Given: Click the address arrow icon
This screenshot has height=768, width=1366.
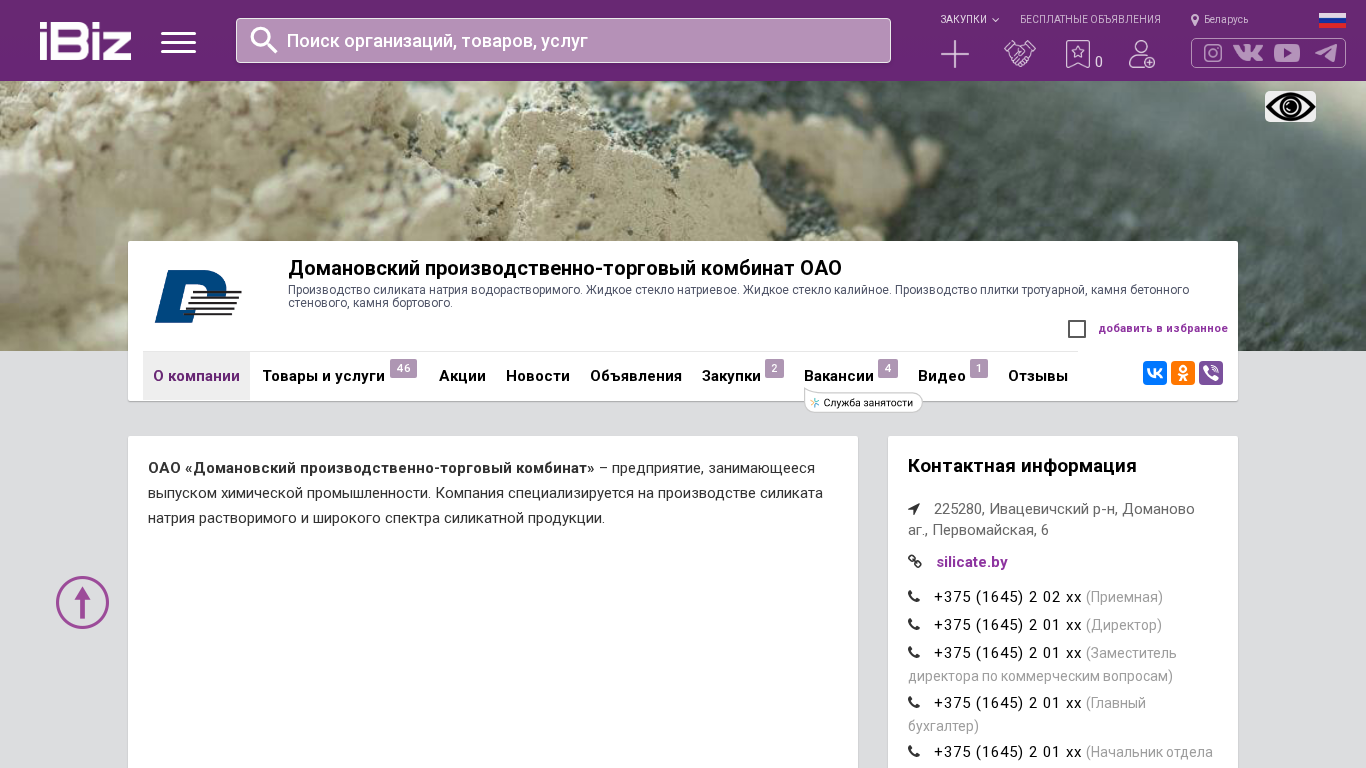Looking at the screenshot, I should pos(914,508).
